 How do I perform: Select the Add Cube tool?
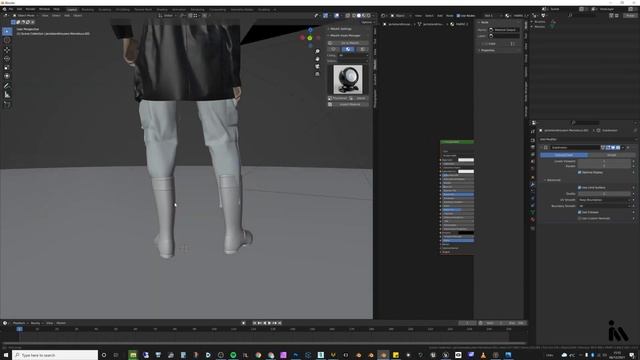(7, 104)
